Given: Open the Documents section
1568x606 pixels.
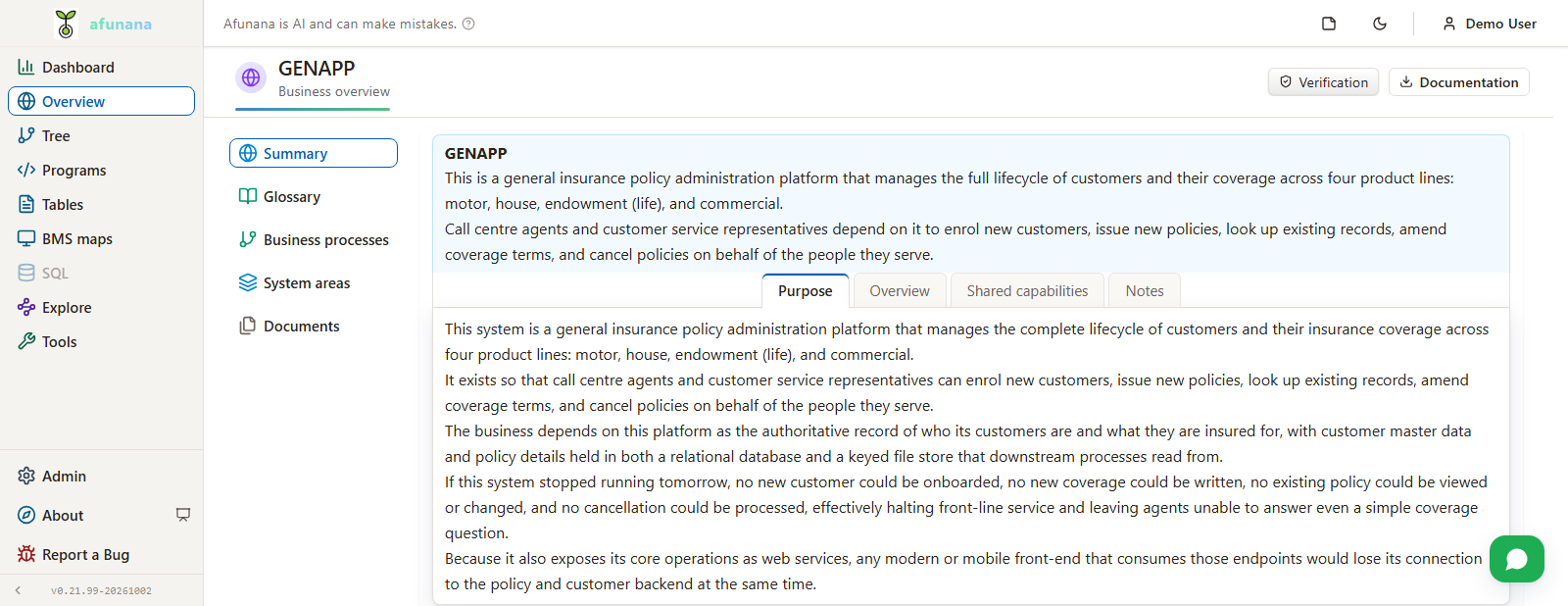Looking at the screenshot, I should 314,326.
